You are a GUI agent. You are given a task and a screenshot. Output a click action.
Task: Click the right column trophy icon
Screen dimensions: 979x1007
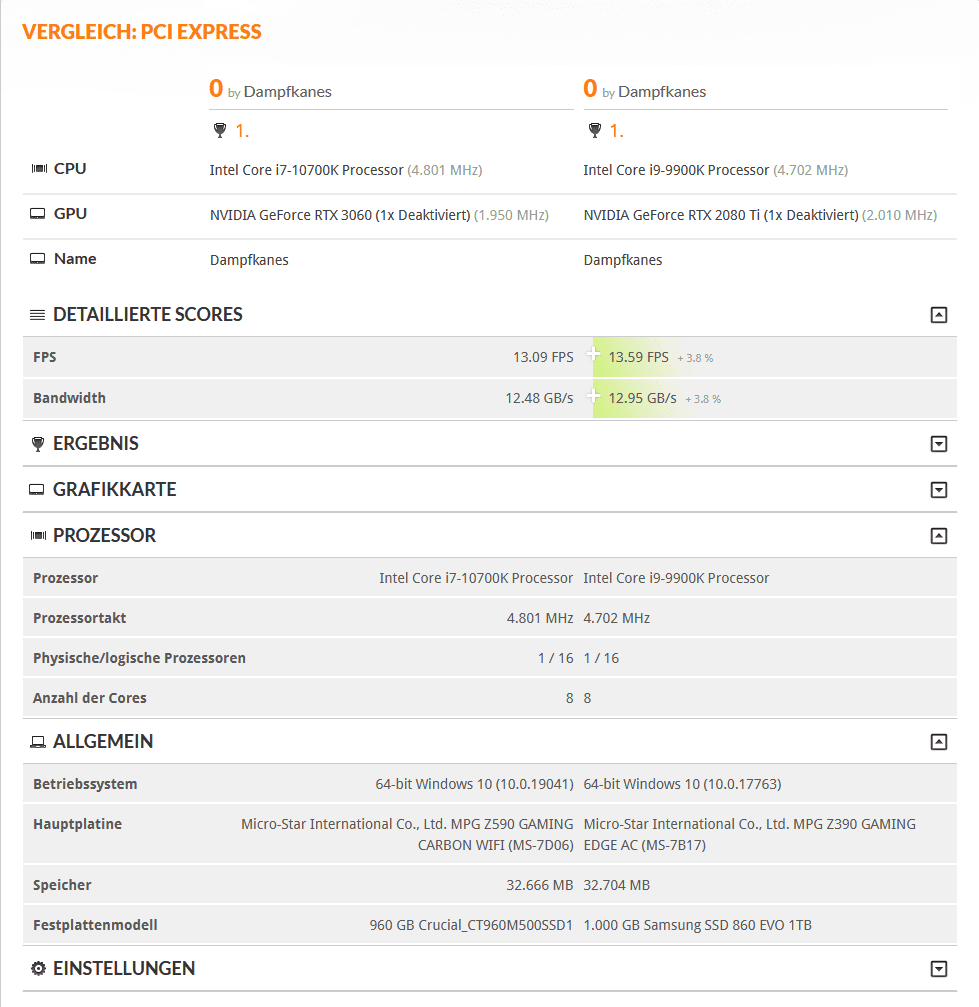pyautogui.click(x=594, y=130)
